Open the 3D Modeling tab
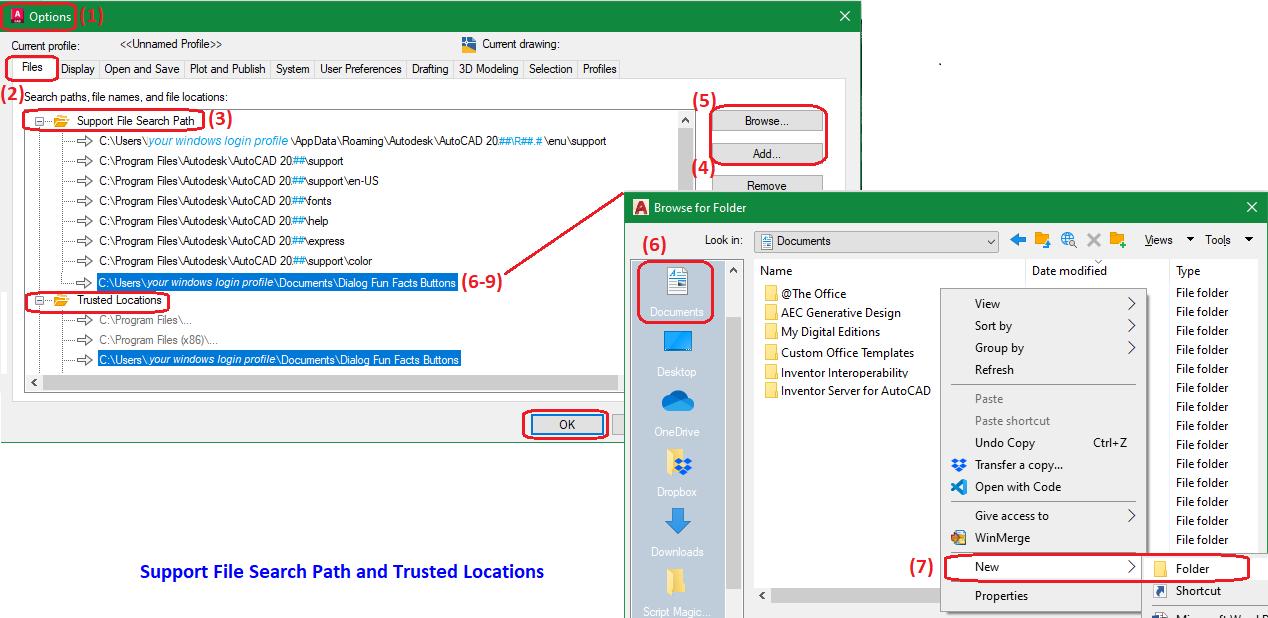 point(488,69)
